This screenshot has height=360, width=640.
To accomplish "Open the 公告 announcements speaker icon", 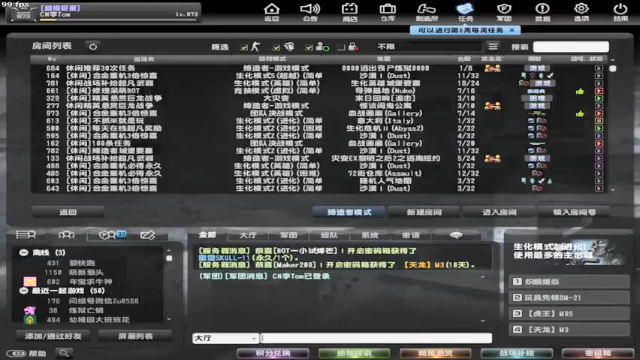I will click(310, 11).
